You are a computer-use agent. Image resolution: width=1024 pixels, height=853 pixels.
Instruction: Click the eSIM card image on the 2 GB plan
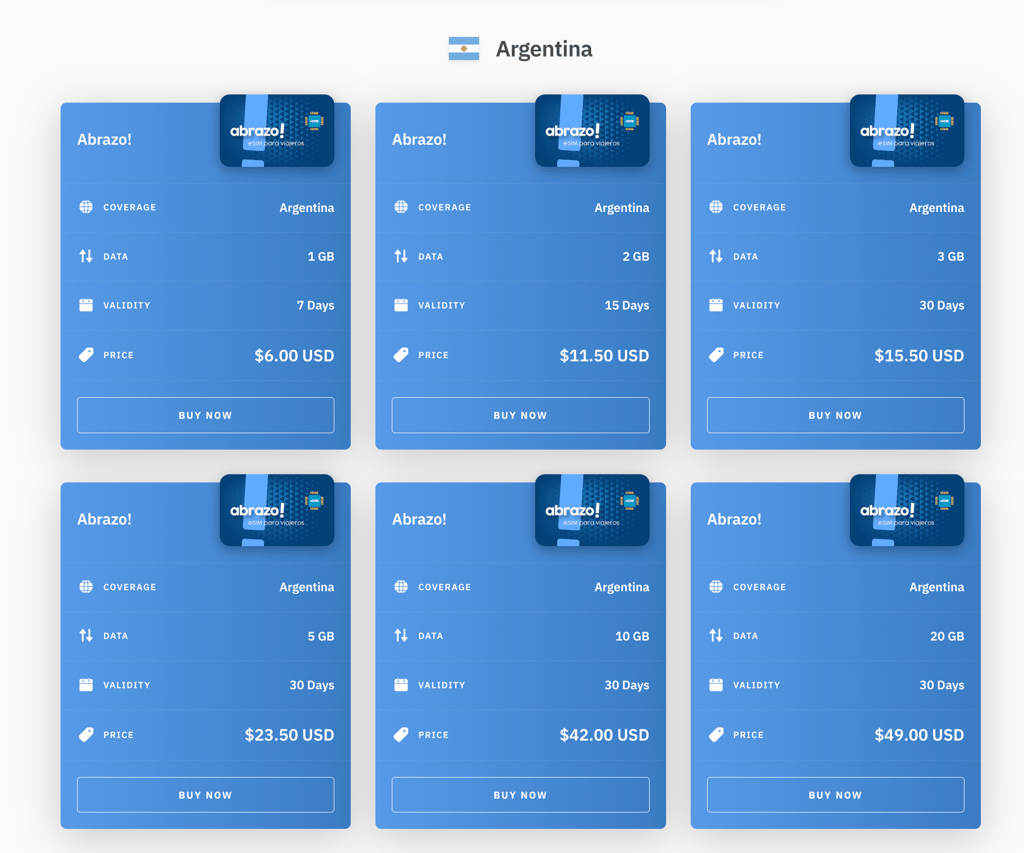pyautogui.click(x=592, y=131)
